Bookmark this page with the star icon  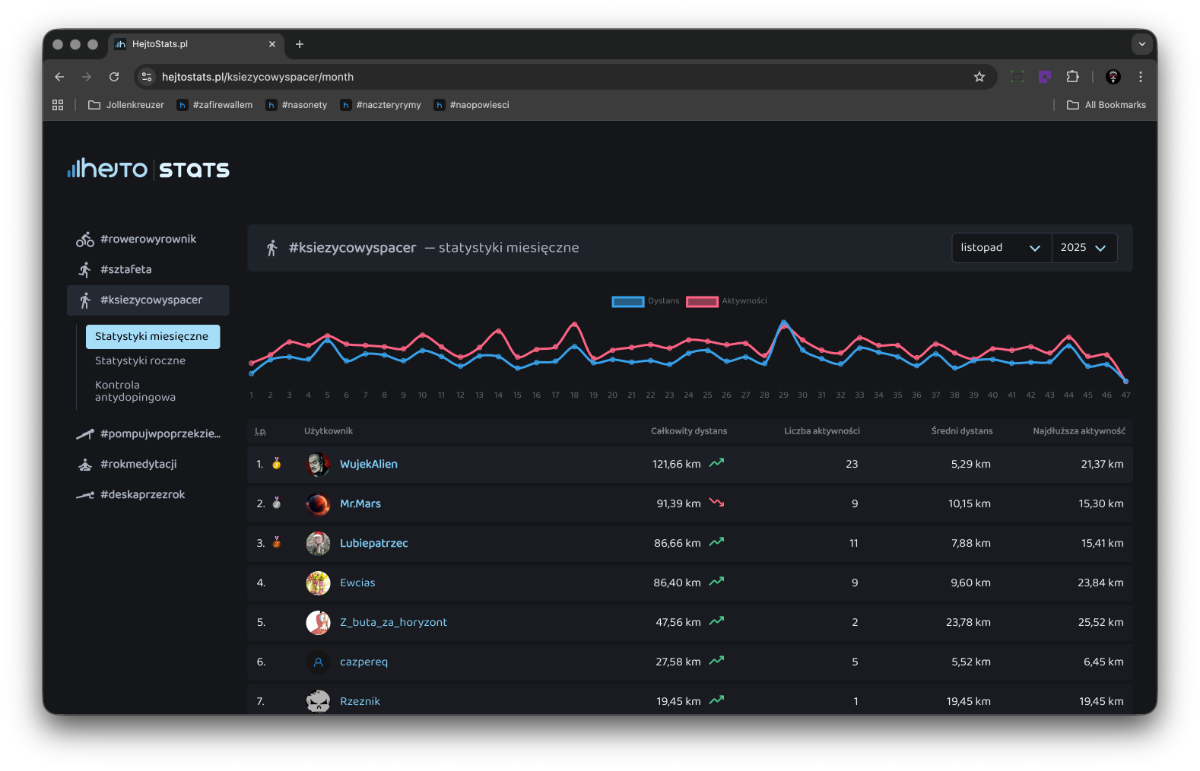coord(979,77)
